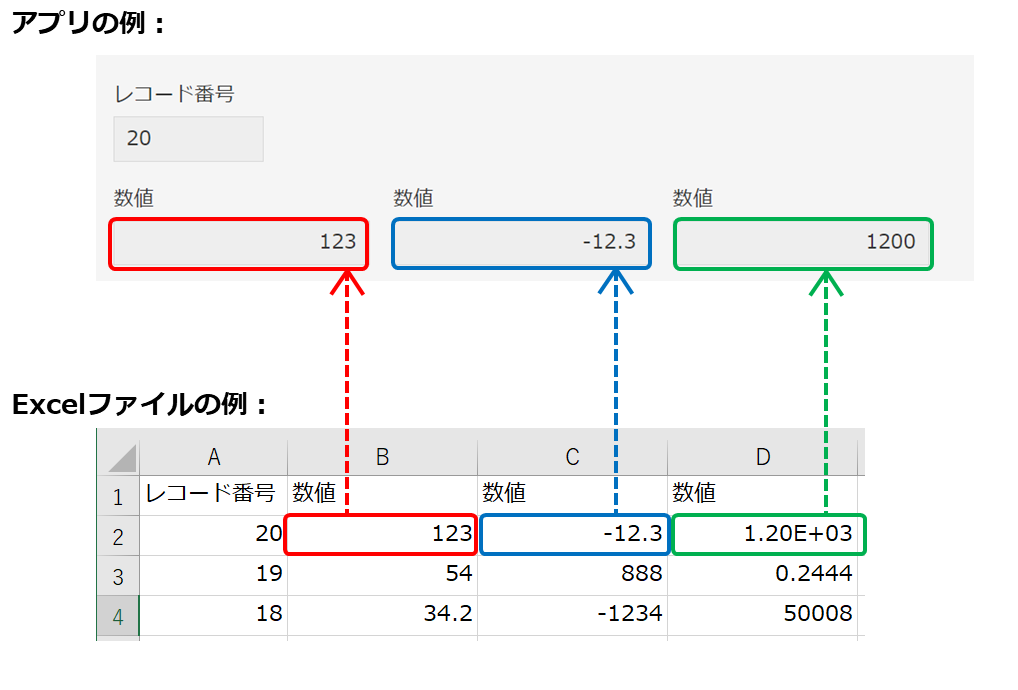Viewport: 1018px width, 690px height.
Task: Select column A header
Action: point(213,457)
